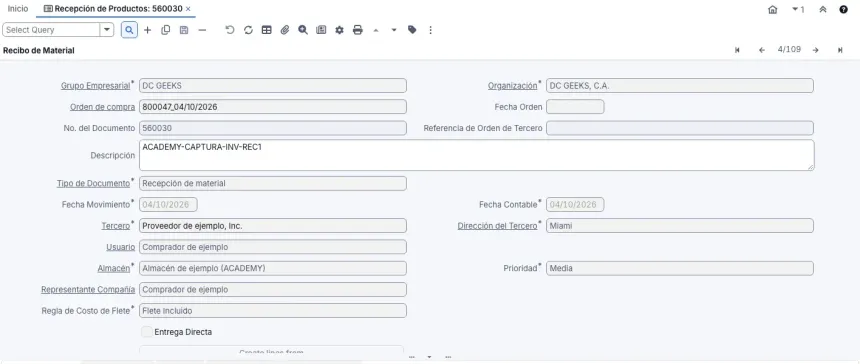
Task: Click the Descripción text area
Action: click(477, 155)
